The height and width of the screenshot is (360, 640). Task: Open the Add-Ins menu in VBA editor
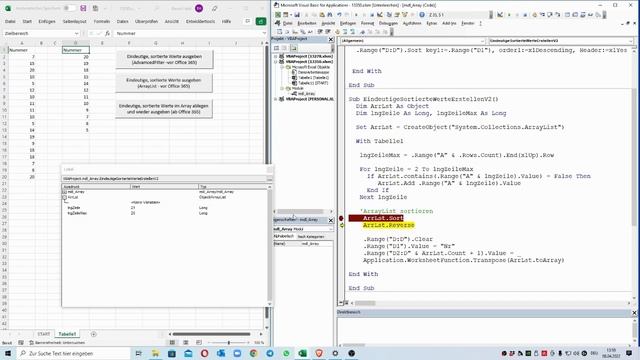449,23
